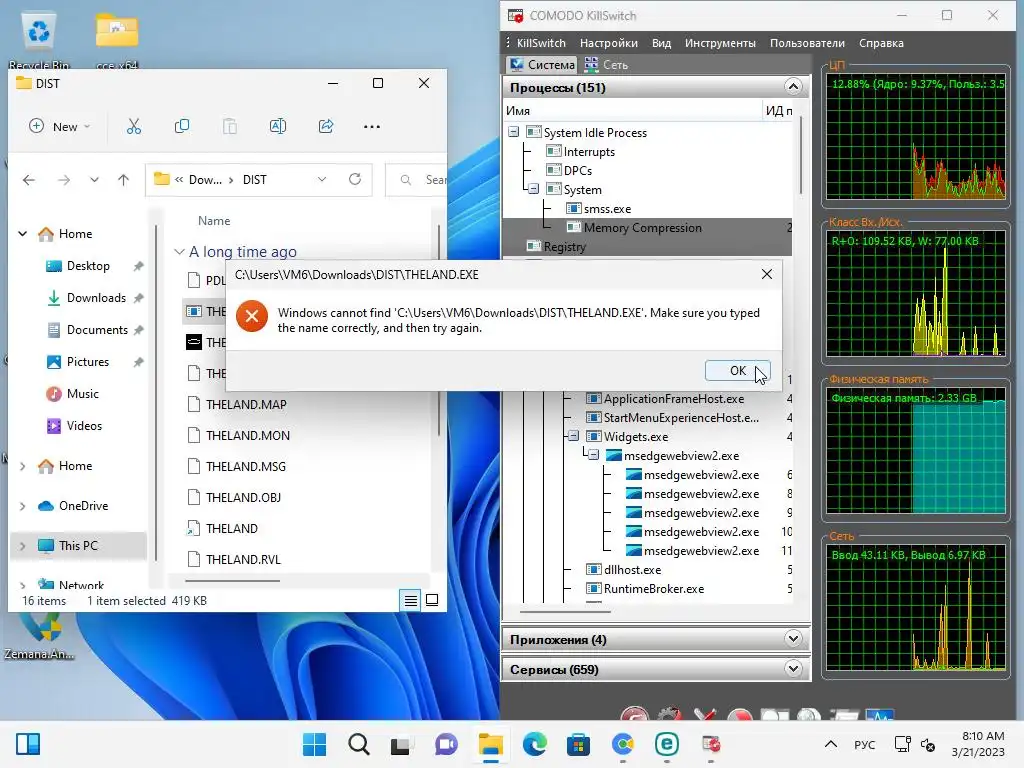Switch Explorer to large thumbnails view
Screen dimensions: 1024x768
432,600
